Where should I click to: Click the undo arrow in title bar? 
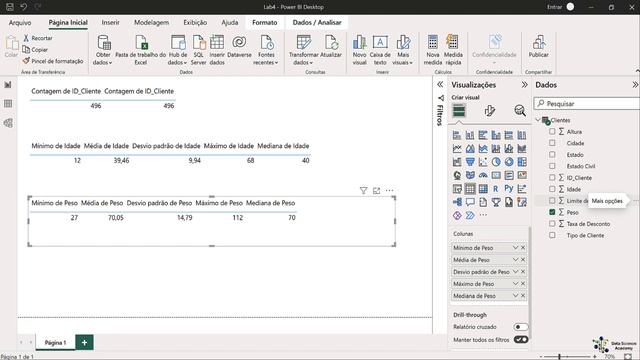(x=24, y=7)
